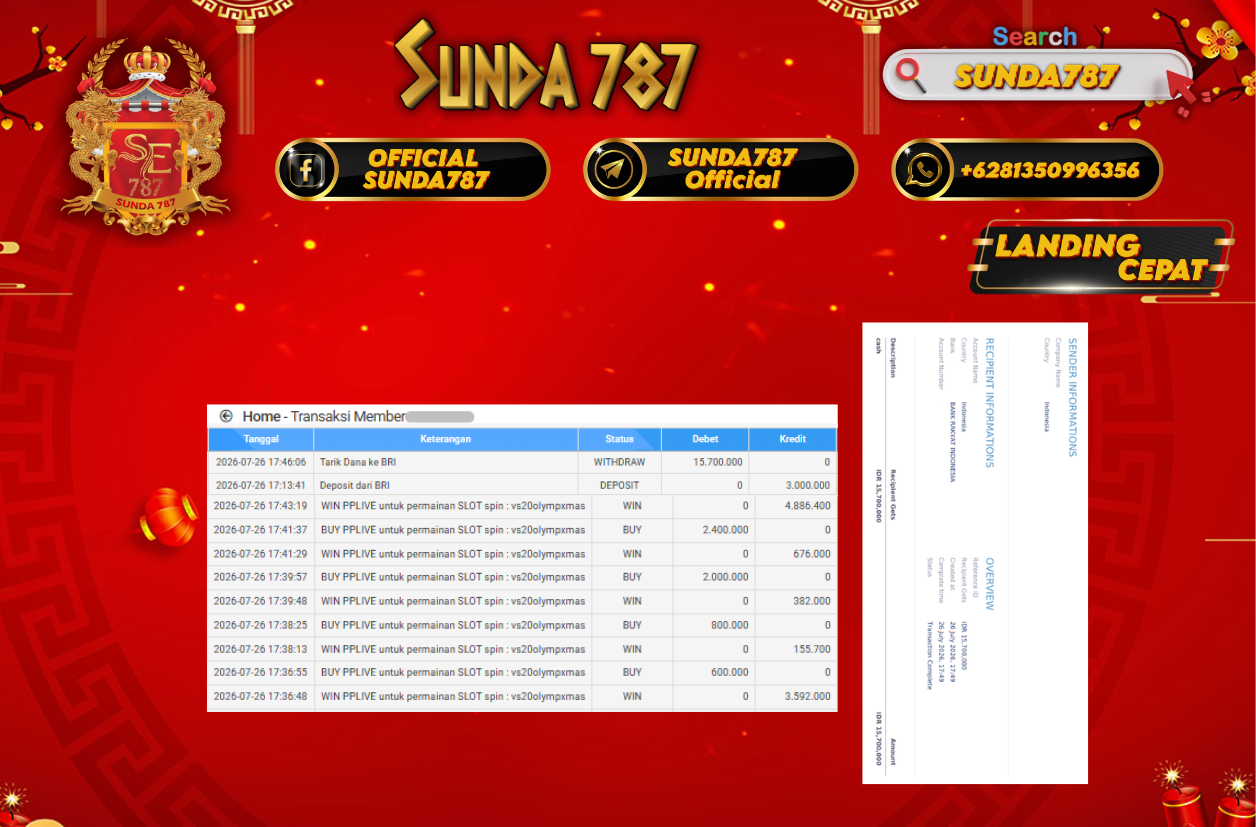Screen dimensions: 1256x827
Task: Click the 2.000.000 debet amount
Action: [x=725, y=577]
